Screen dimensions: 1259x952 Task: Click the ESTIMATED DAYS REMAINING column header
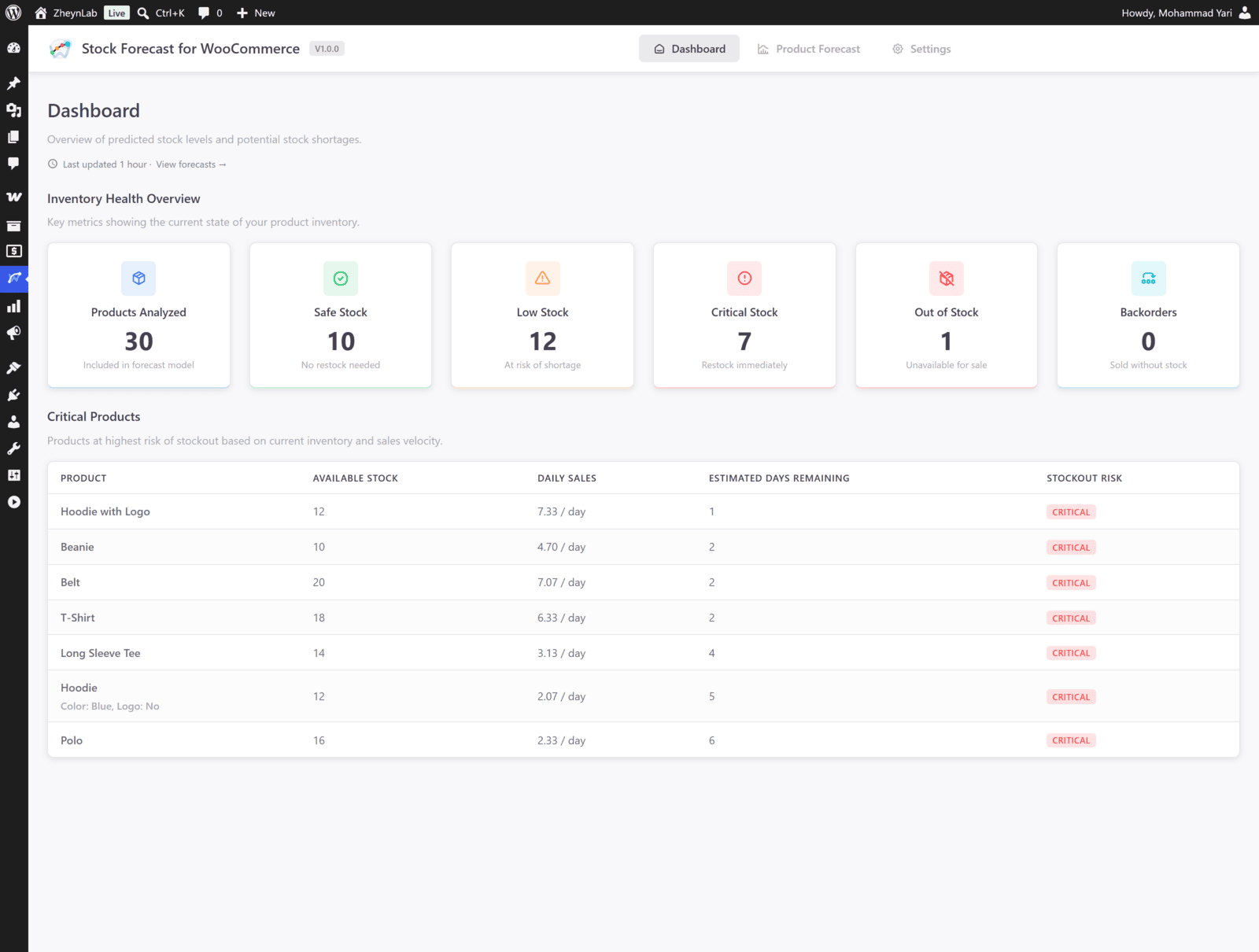pos(779,478)
